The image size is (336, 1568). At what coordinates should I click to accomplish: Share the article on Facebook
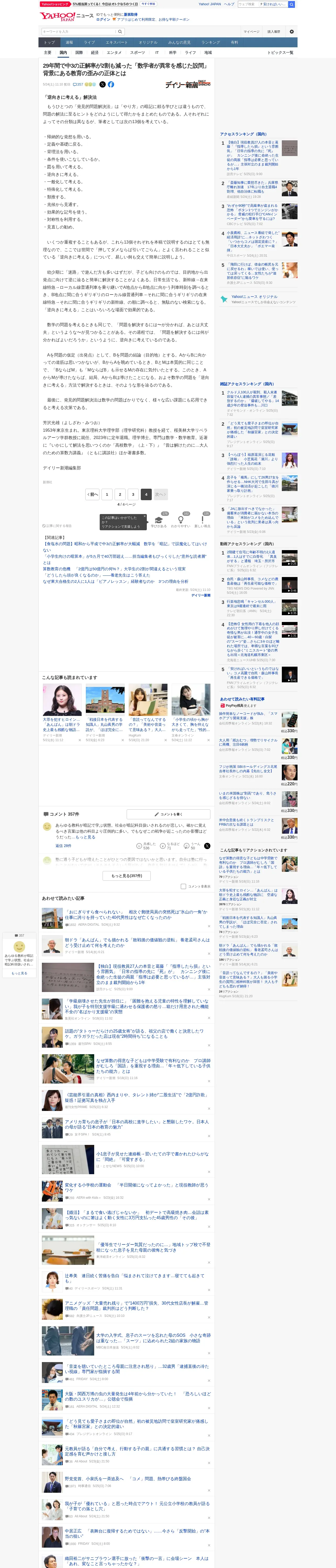point(111,85)
